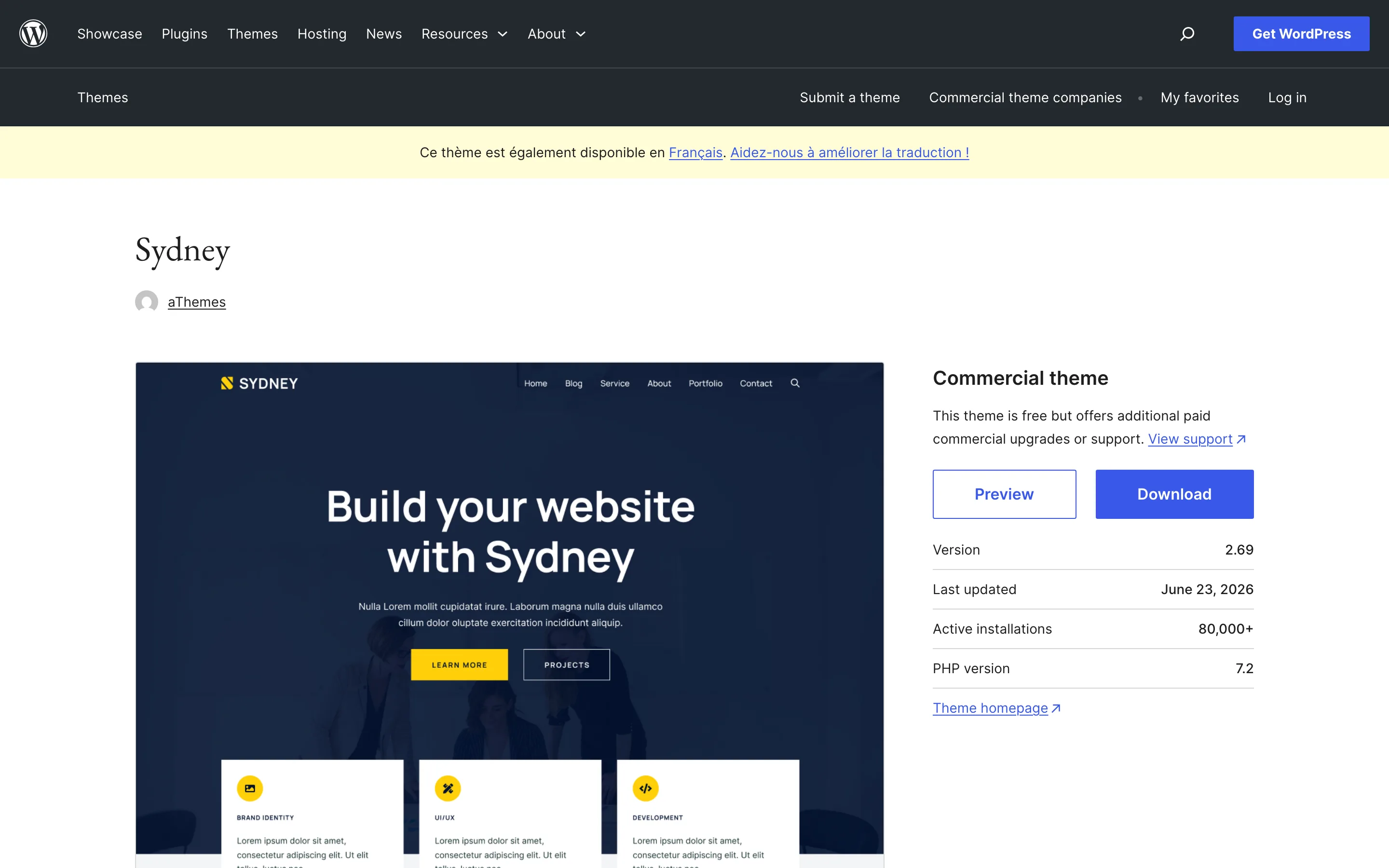Open Commercial theme companies link
Image resolution: width=1389 pixels, height=868 pixels.
point(1025,97)
